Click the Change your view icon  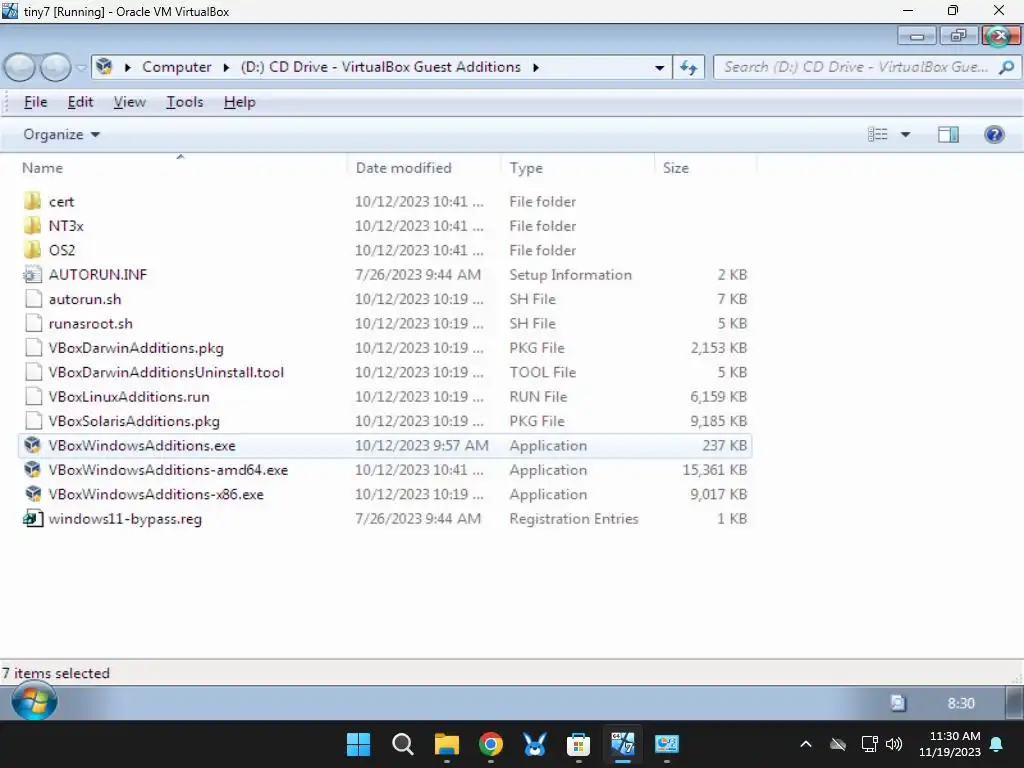click(x=878, y=135)
